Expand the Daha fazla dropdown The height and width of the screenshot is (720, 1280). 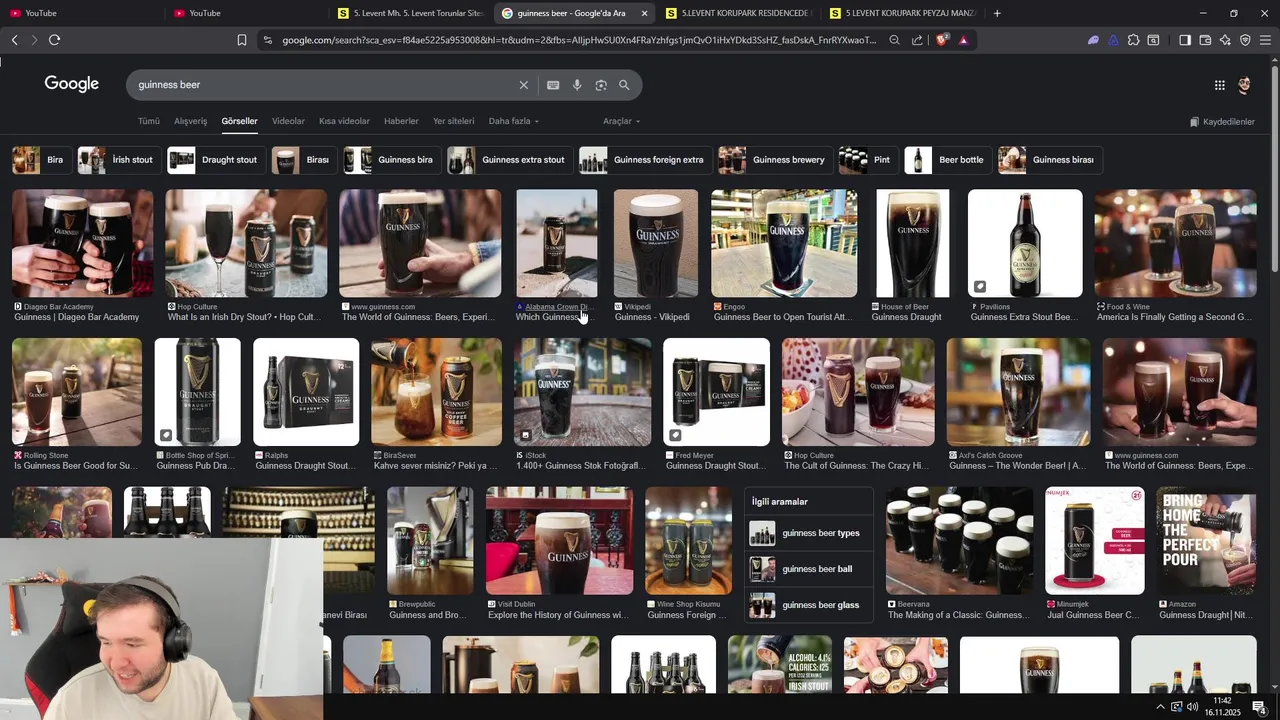[513, 121]
